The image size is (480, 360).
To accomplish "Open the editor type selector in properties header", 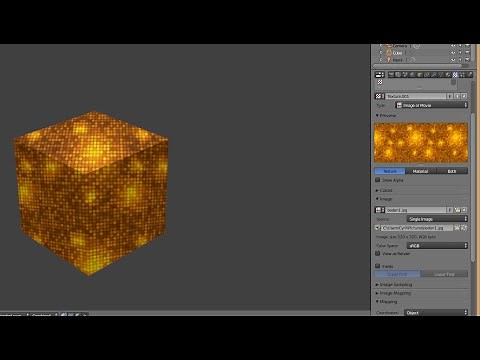I will (x=380, y=75).
